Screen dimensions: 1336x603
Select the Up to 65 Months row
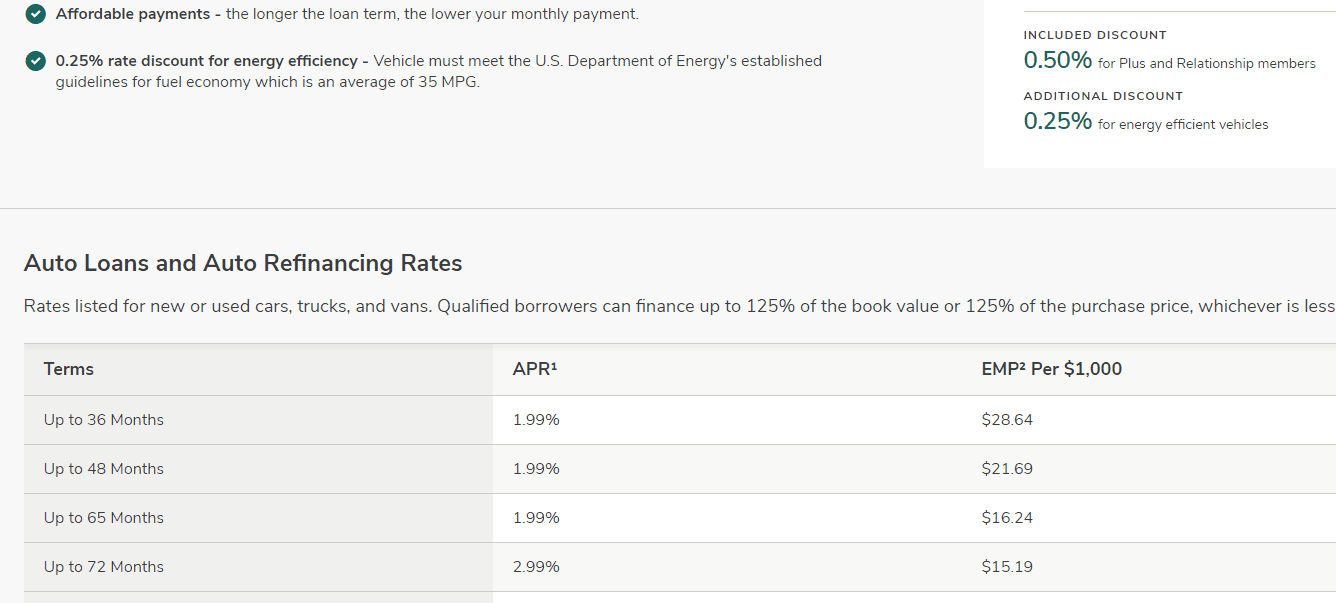104,518
